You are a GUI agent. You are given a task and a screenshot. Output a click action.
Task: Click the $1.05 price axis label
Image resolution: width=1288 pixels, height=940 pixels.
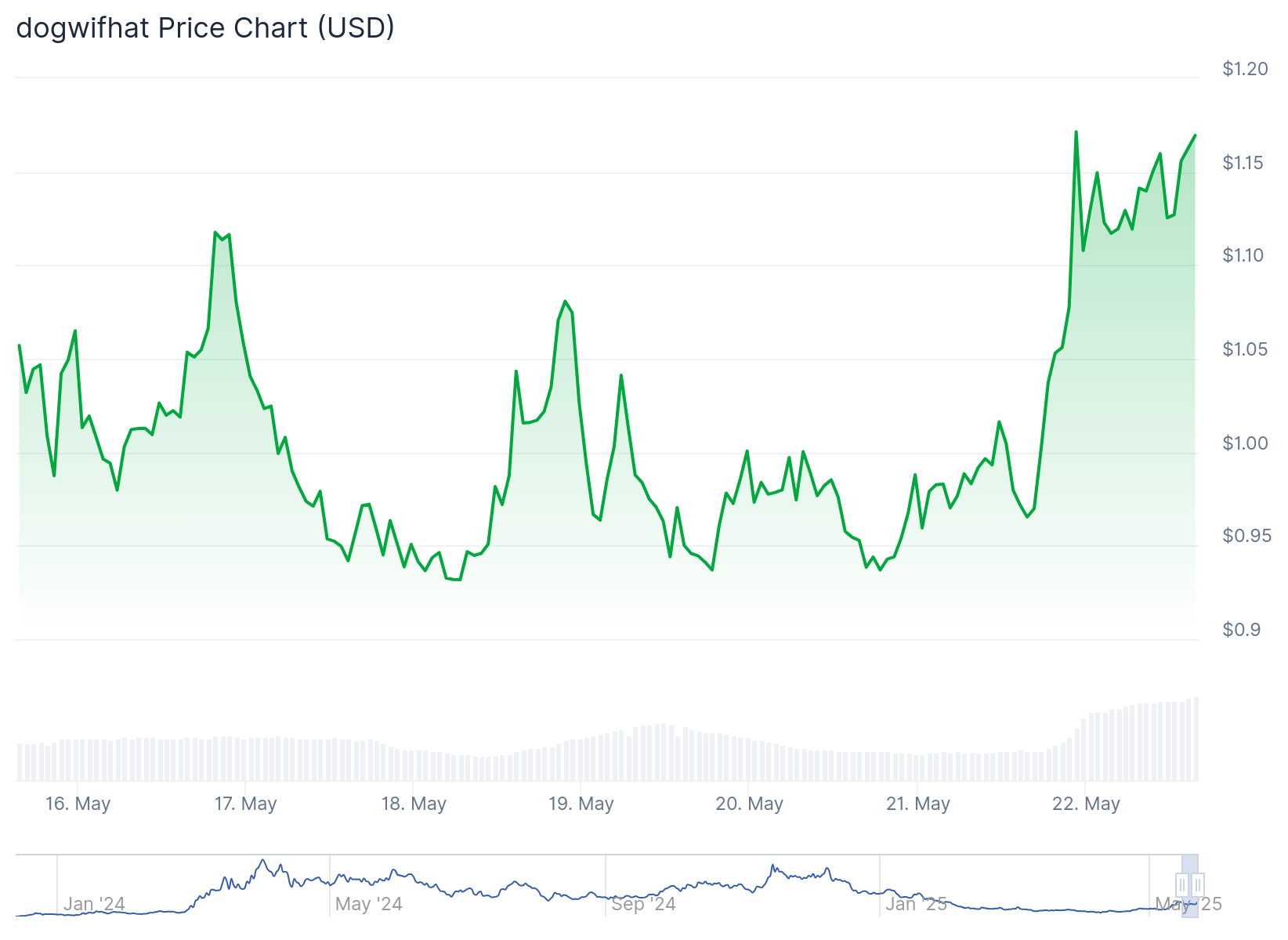(x=1245, y=349)
